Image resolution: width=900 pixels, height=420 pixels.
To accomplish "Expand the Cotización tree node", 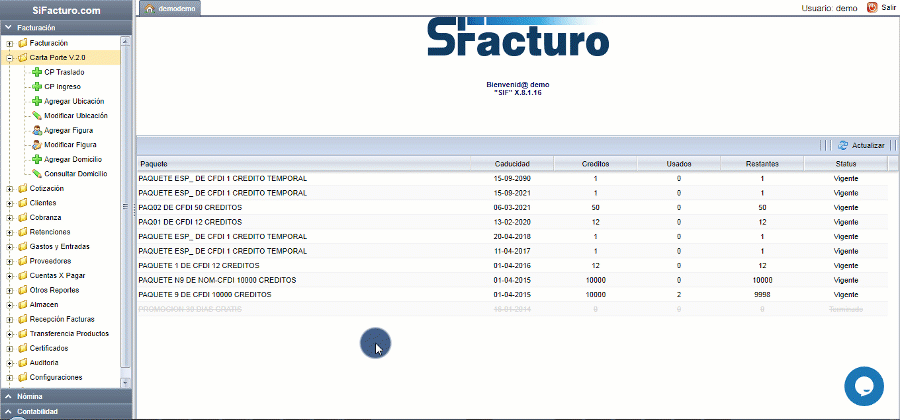I will click(x=9, y=189).
